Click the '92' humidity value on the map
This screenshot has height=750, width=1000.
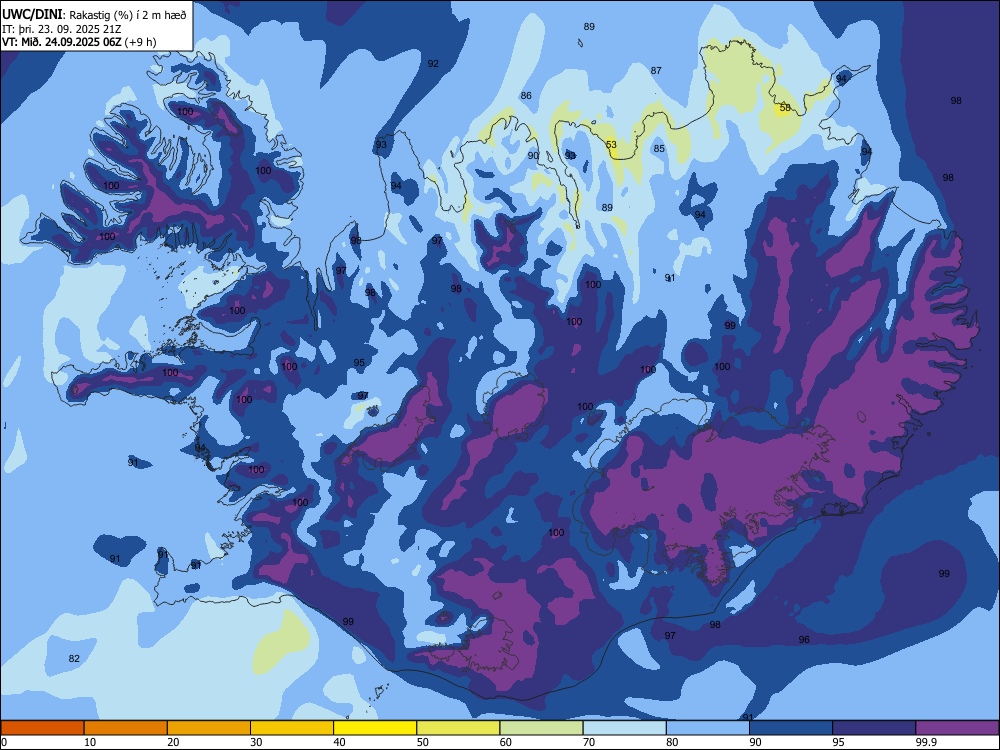(x=433, y=63)
